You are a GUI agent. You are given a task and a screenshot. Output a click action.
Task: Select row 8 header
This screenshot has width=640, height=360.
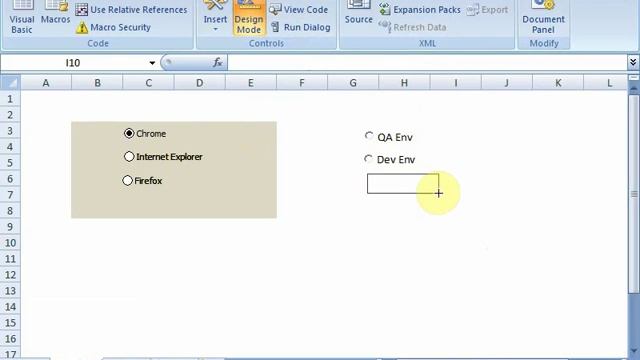coord(10,211)
